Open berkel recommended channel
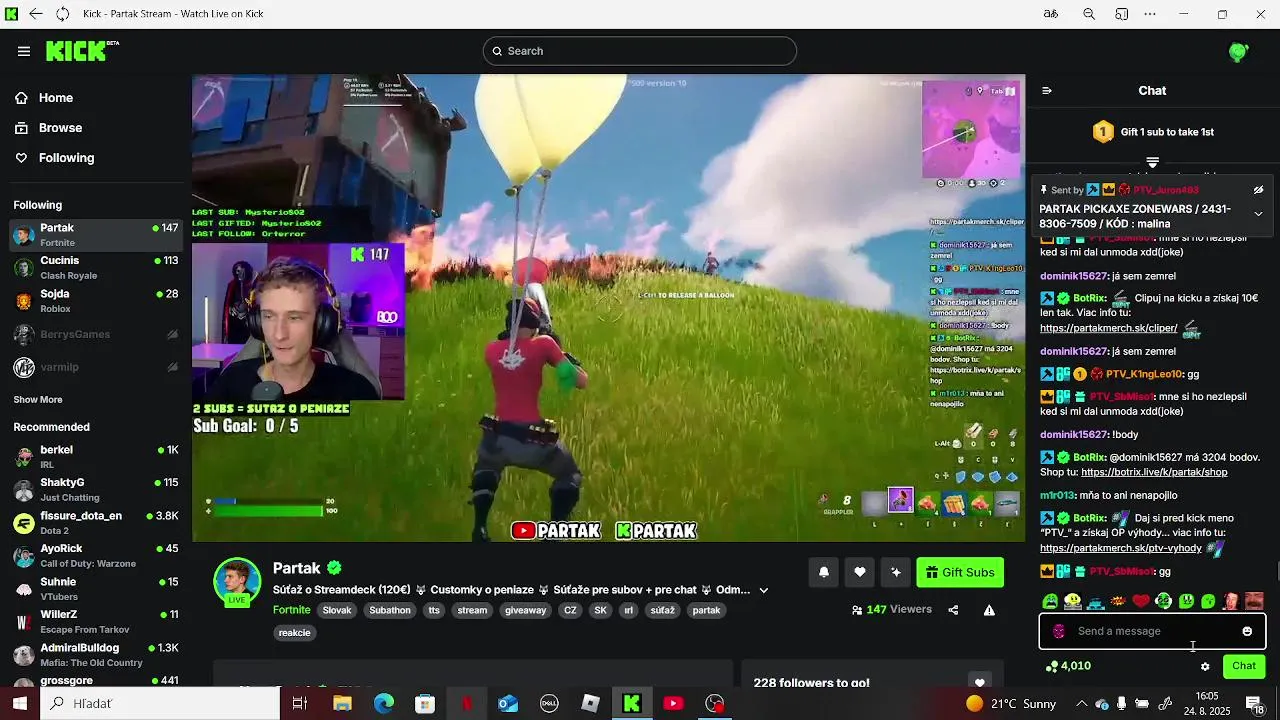Viewport: 1280px width, 720px height. tap(96, 457)
